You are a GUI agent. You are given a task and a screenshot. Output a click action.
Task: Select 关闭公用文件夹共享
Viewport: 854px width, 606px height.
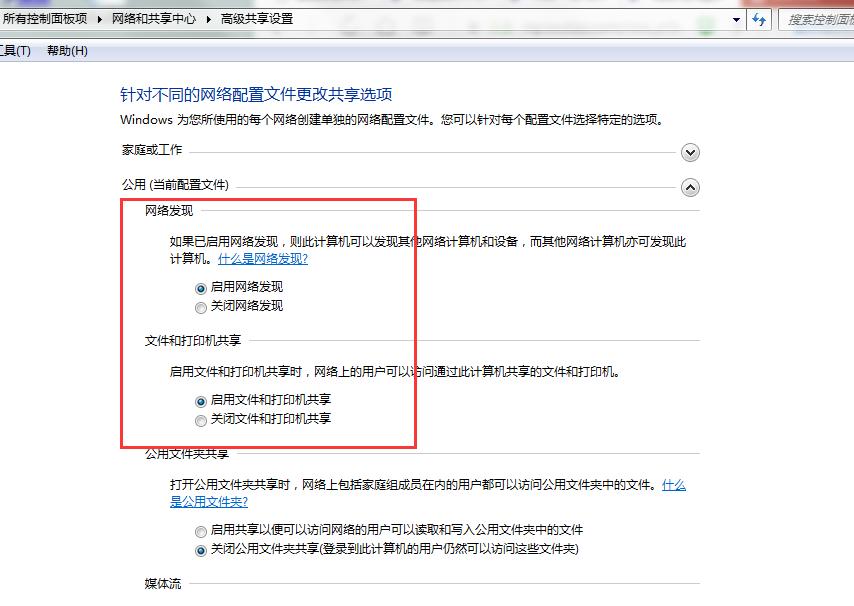coord(200,549)
